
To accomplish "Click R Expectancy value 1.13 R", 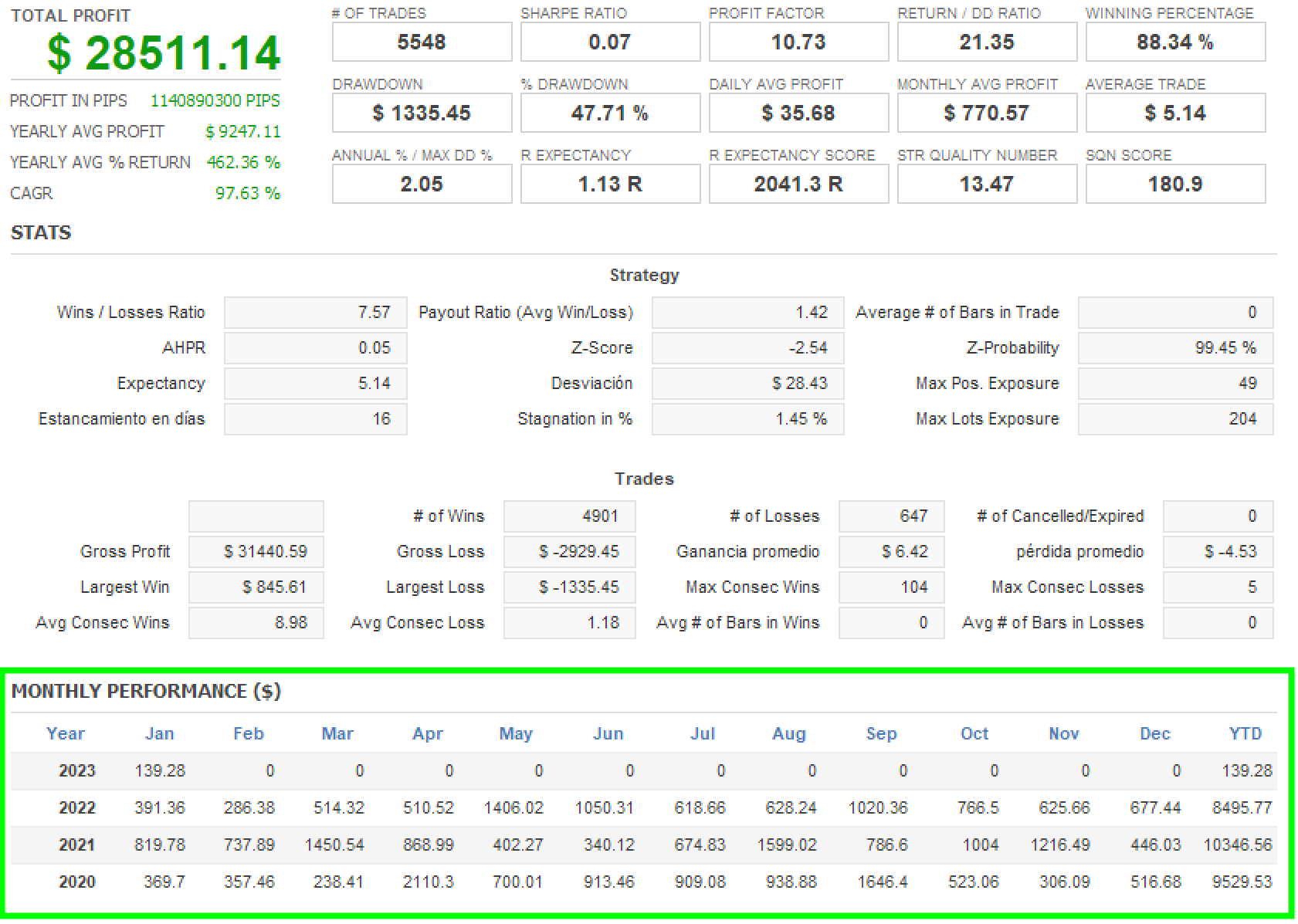I will [x=610, y=184].
